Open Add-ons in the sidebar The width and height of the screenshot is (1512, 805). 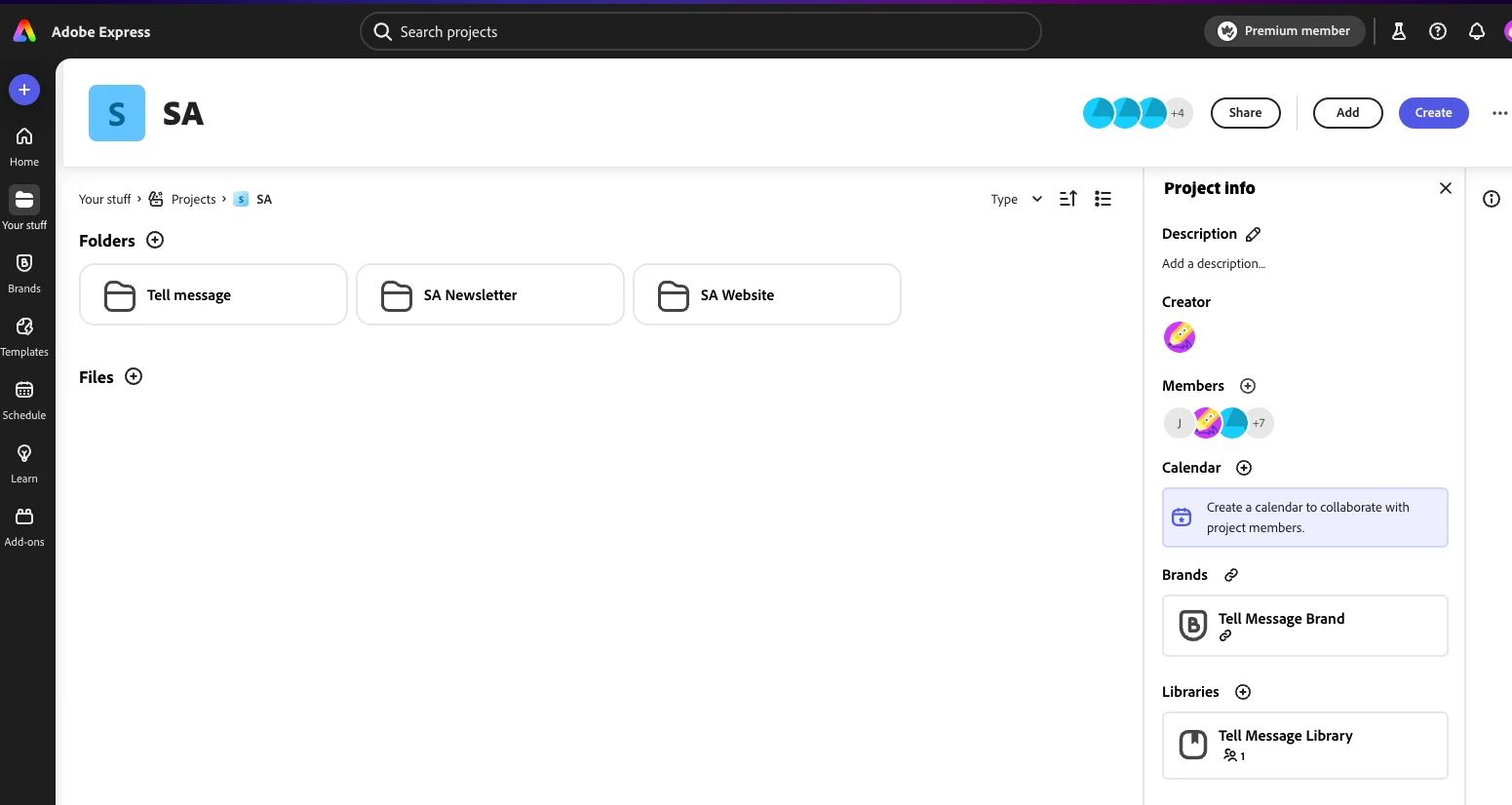[24, 526]
